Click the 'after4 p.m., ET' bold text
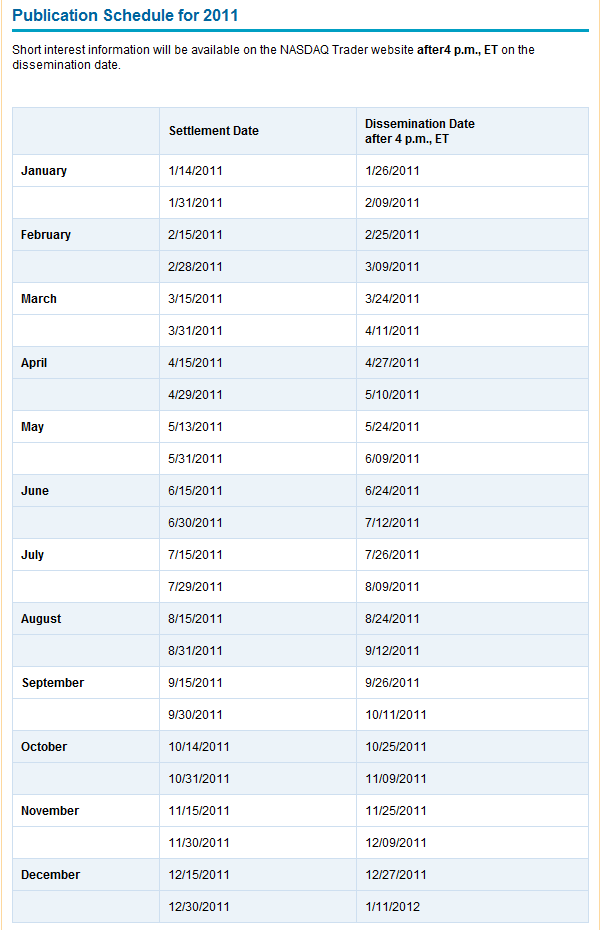 point(457,50)
